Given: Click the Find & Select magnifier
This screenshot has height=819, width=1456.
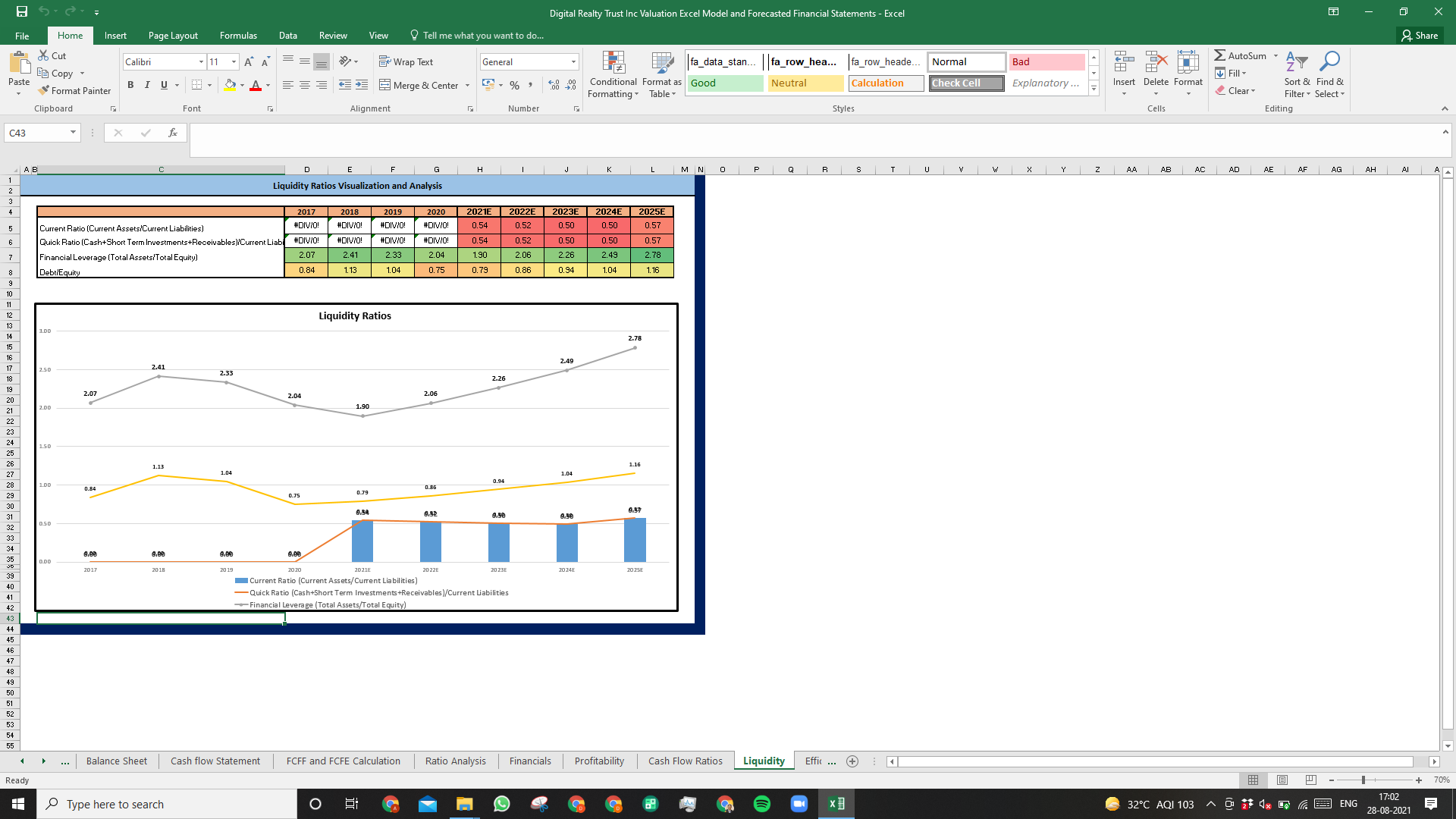Looking at the screenshot, I should (x=1329, y=61).
